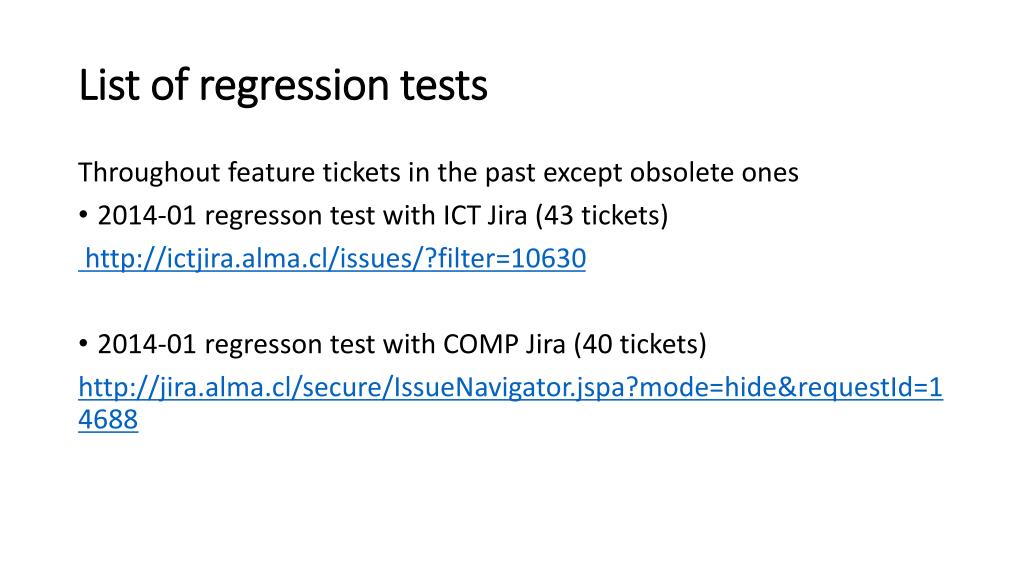This screenshot has width=1024, height=576.
Task: Click the 'Throughout feature tickets' sentence
Action: (438, 172)
